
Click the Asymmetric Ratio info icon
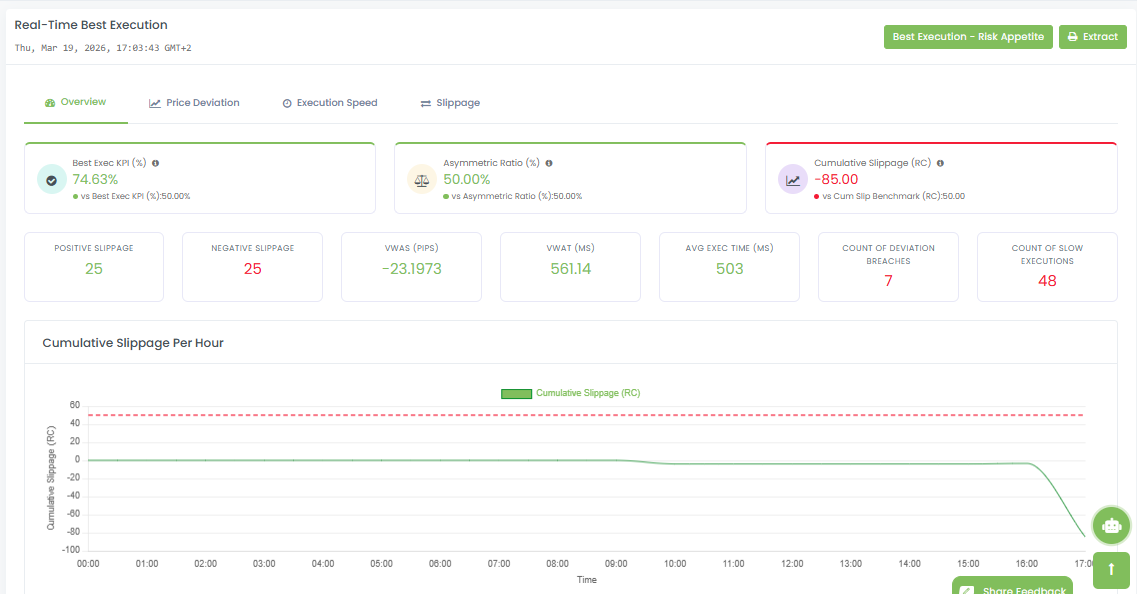click(x=549, y=163)
